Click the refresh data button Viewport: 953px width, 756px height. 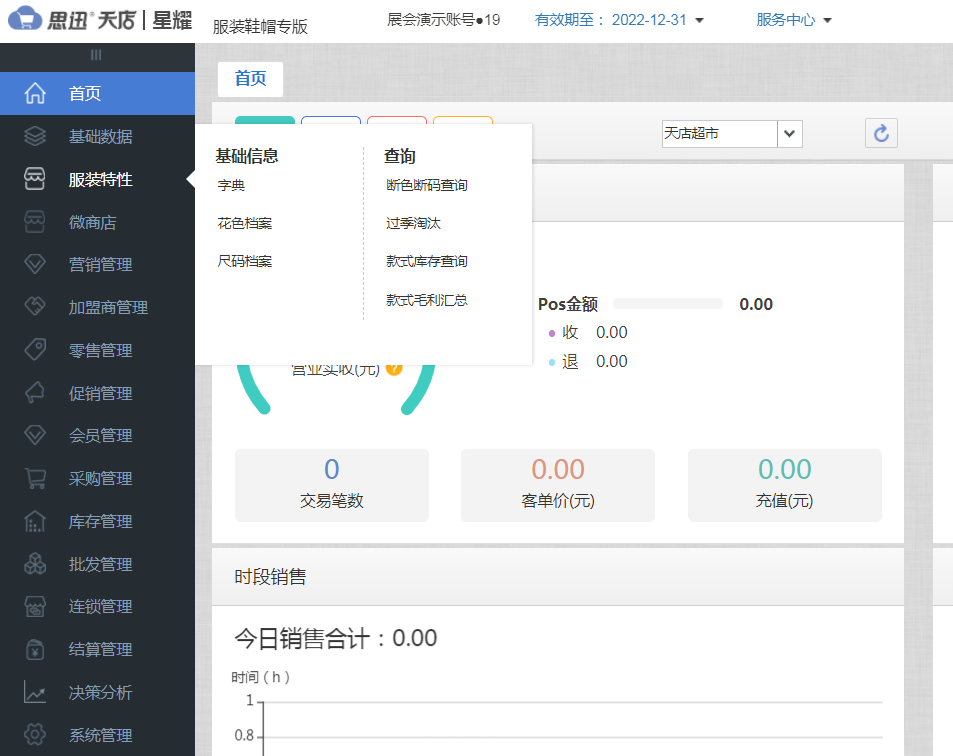[881, 132]
